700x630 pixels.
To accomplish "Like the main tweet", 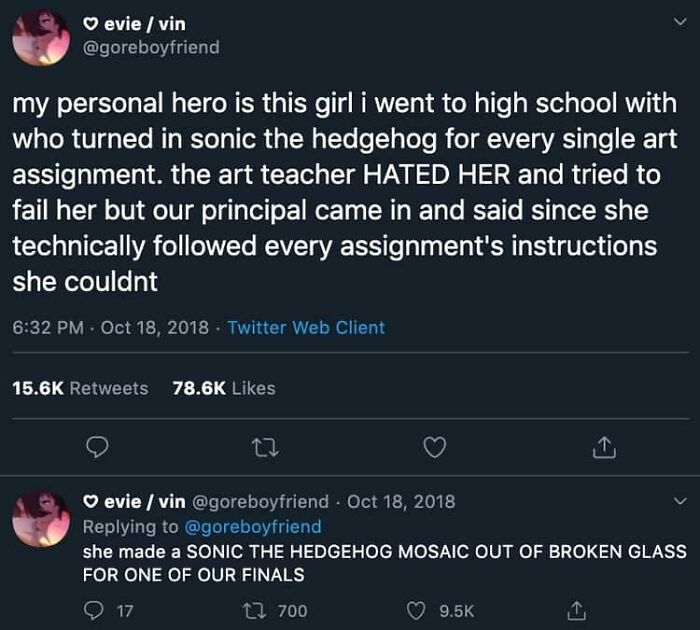I will click(x=433, y=448).
